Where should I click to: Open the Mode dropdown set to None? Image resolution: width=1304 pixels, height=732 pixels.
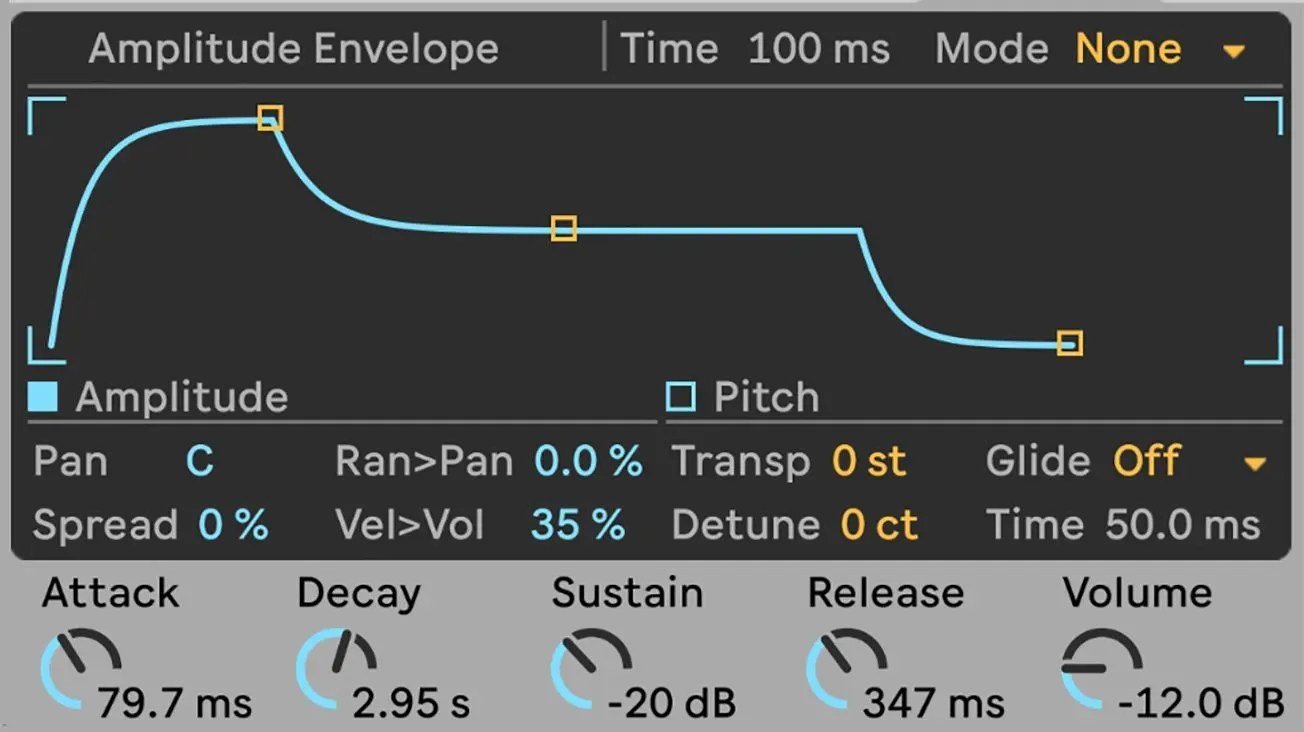coord(1128,48)
